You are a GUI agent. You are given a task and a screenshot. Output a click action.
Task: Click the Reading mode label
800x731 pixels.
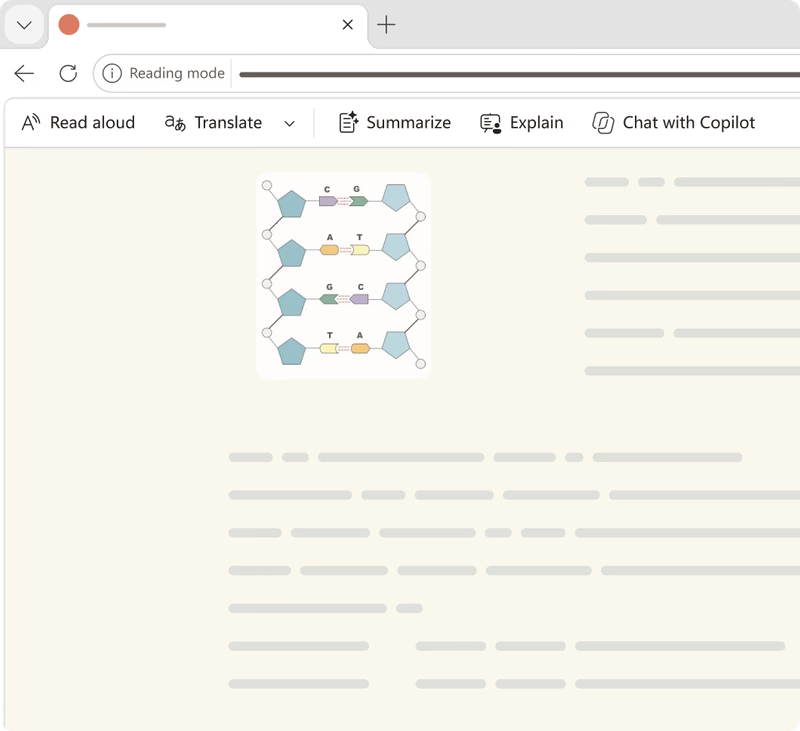point(177,73)
